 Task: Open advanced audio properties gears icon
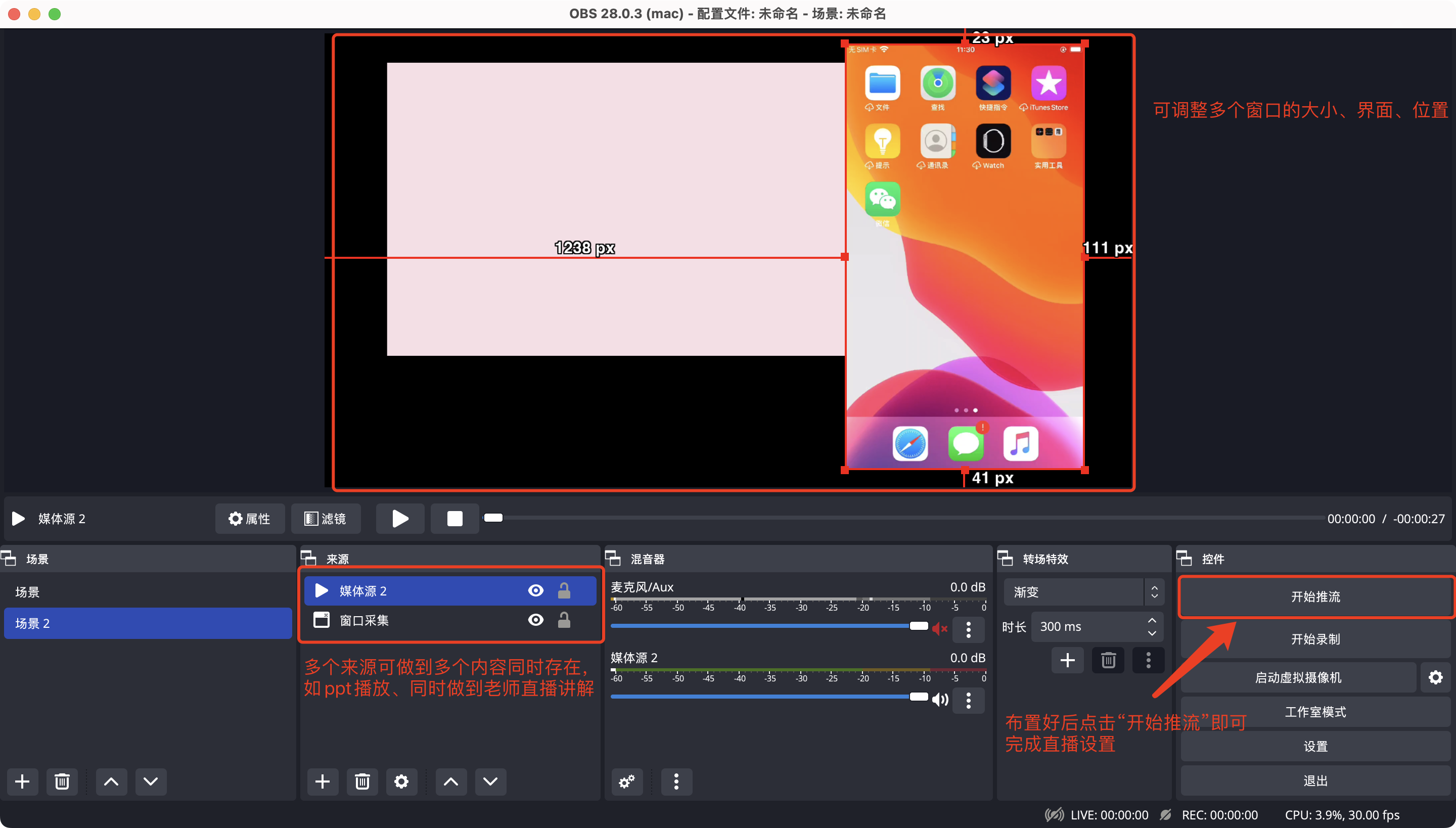click(x=627, y=781)
